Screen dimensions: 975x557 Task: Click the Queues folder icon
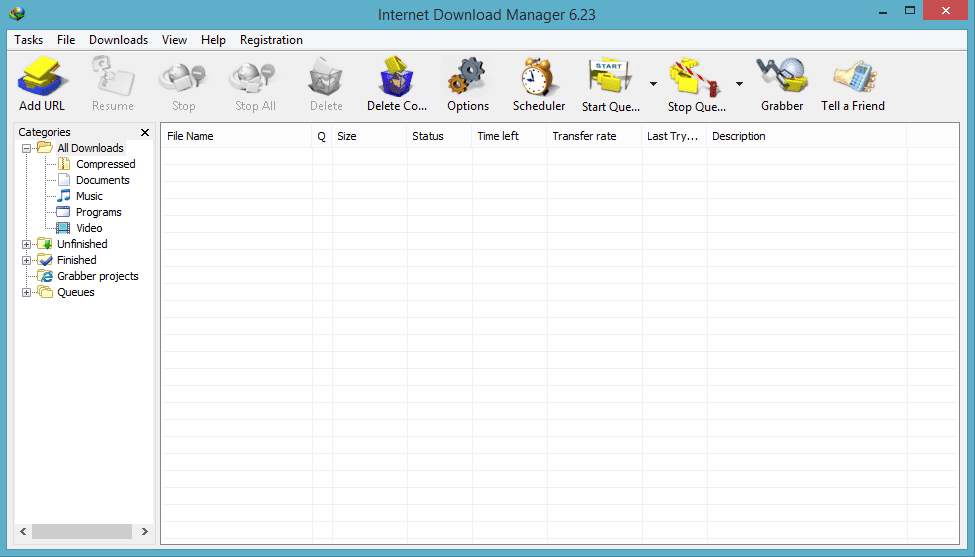[44, 292]
